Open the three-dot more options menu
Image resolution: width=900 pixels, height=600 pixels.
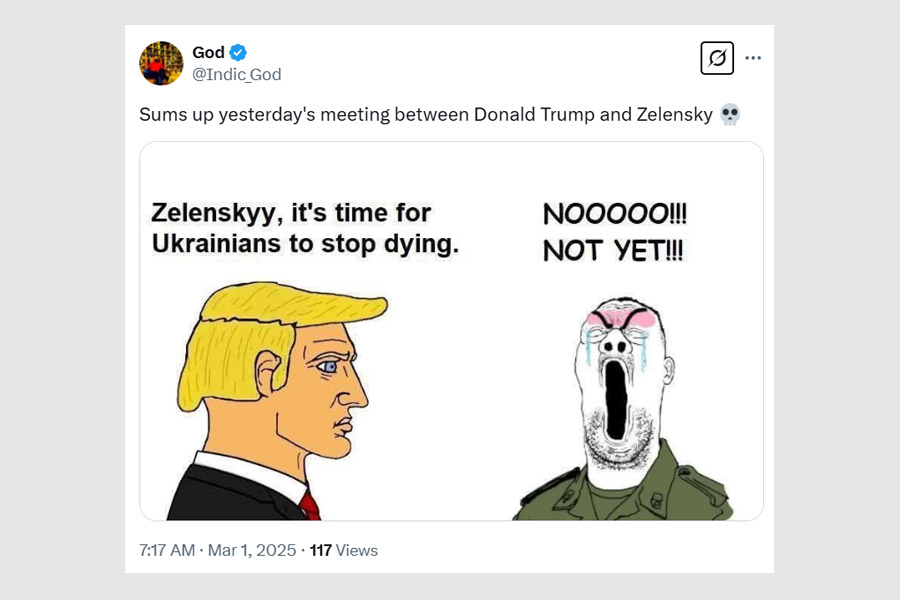[x=753, y=58]
